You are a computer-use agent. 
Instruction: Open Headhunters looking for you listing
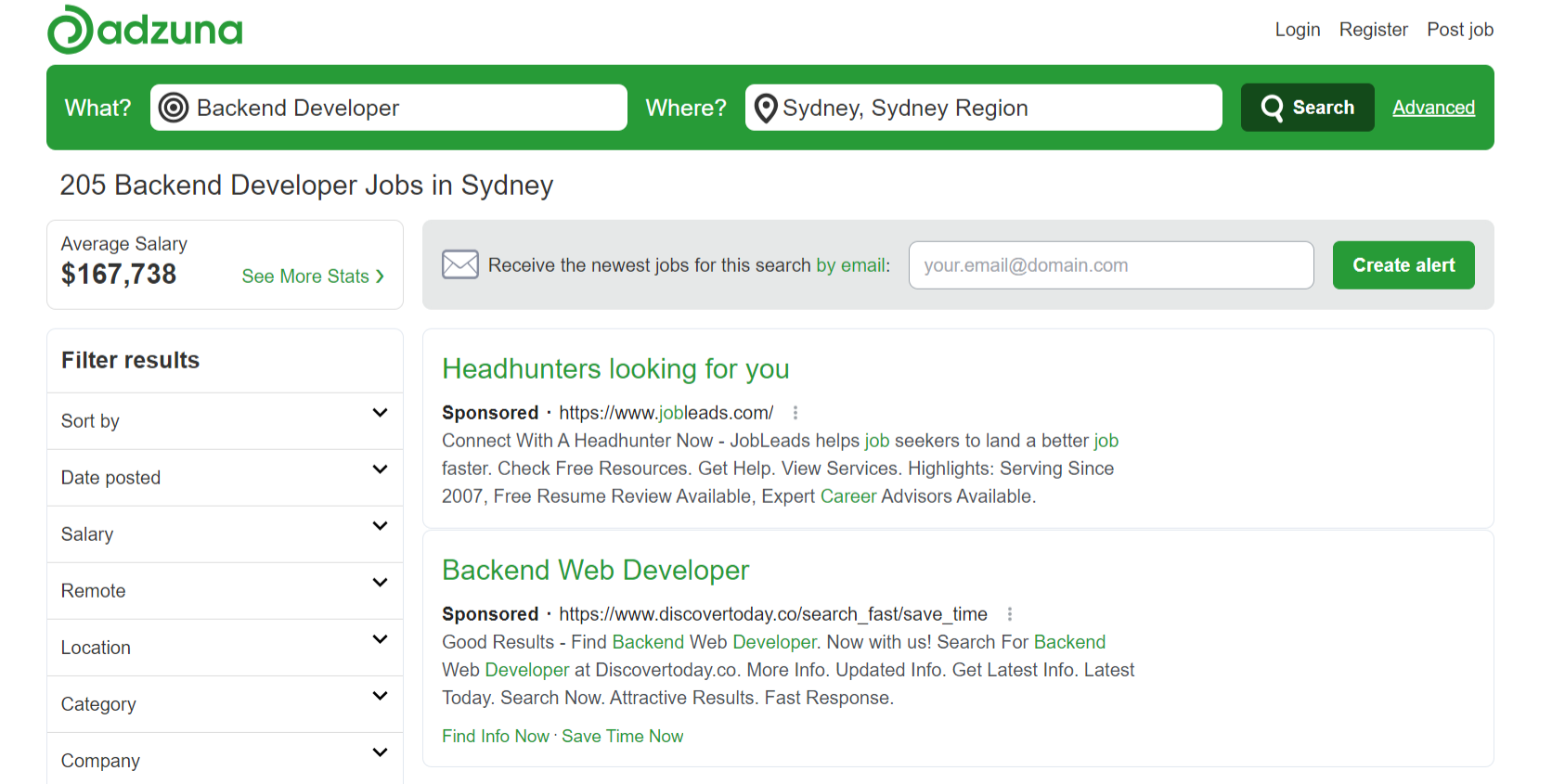tap(615, 369)
